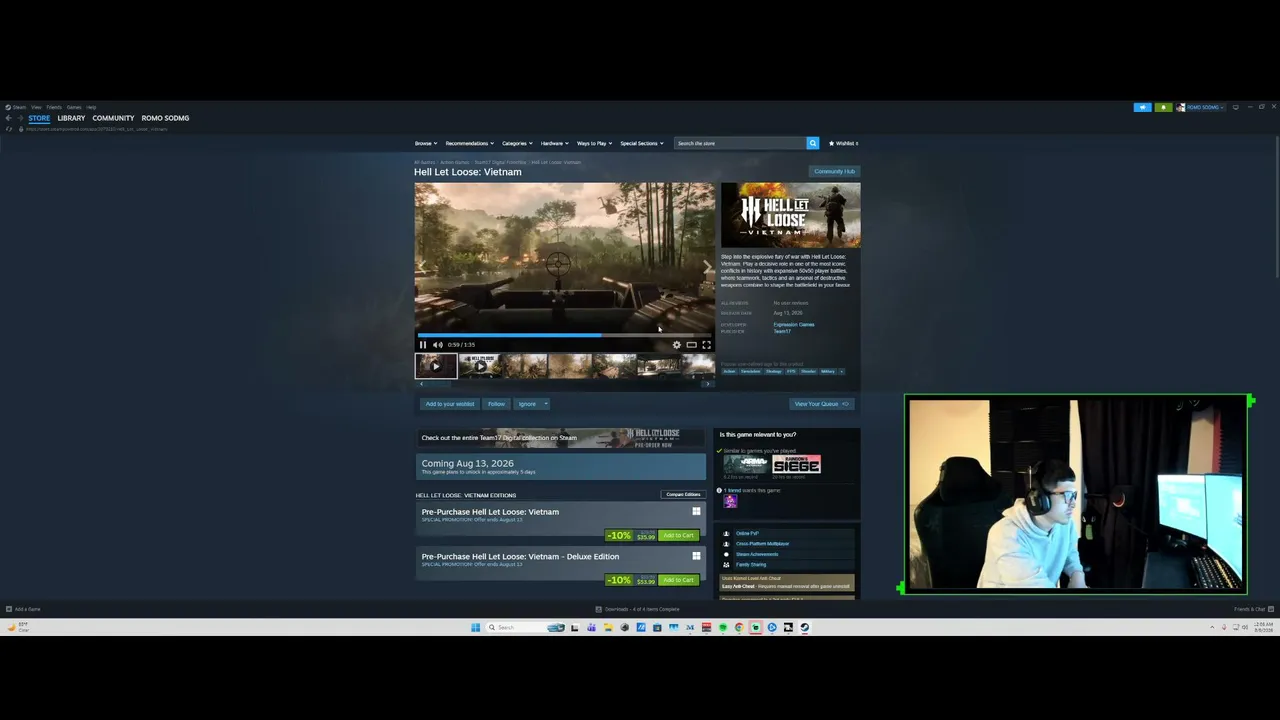The width and height of the screenshot is (1280, 720).
Task: Open video settings gear
Action: coord(677,345)
